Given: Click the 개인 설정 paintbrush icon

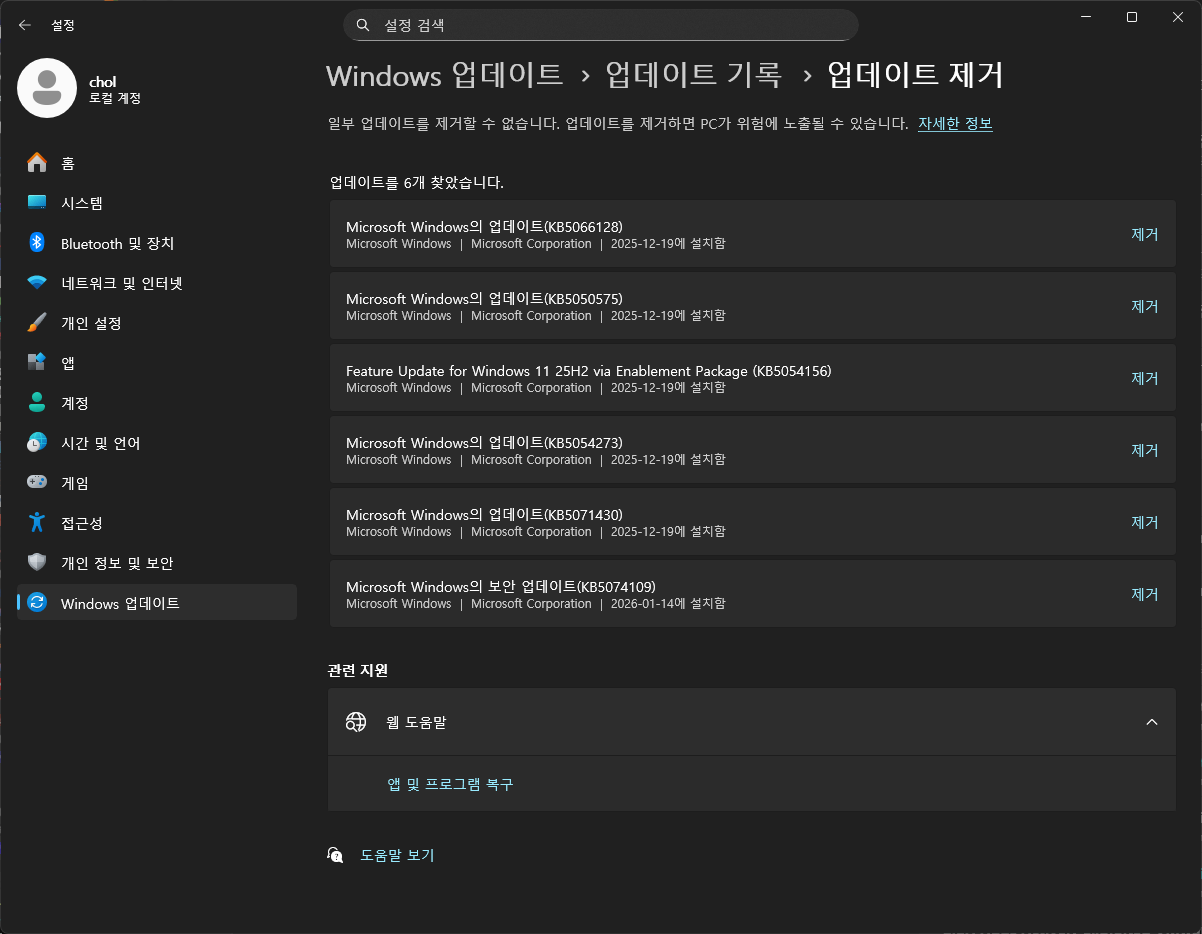Looking at the screenshot, I should pos(37,323).
